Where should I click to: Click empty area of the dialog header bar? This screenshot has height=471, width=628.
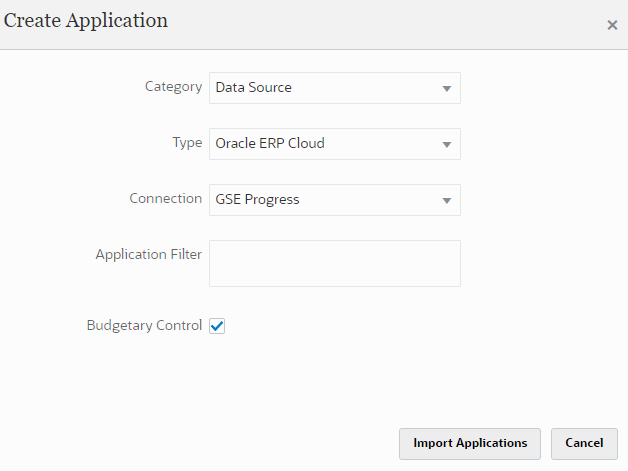click(380, 24)
